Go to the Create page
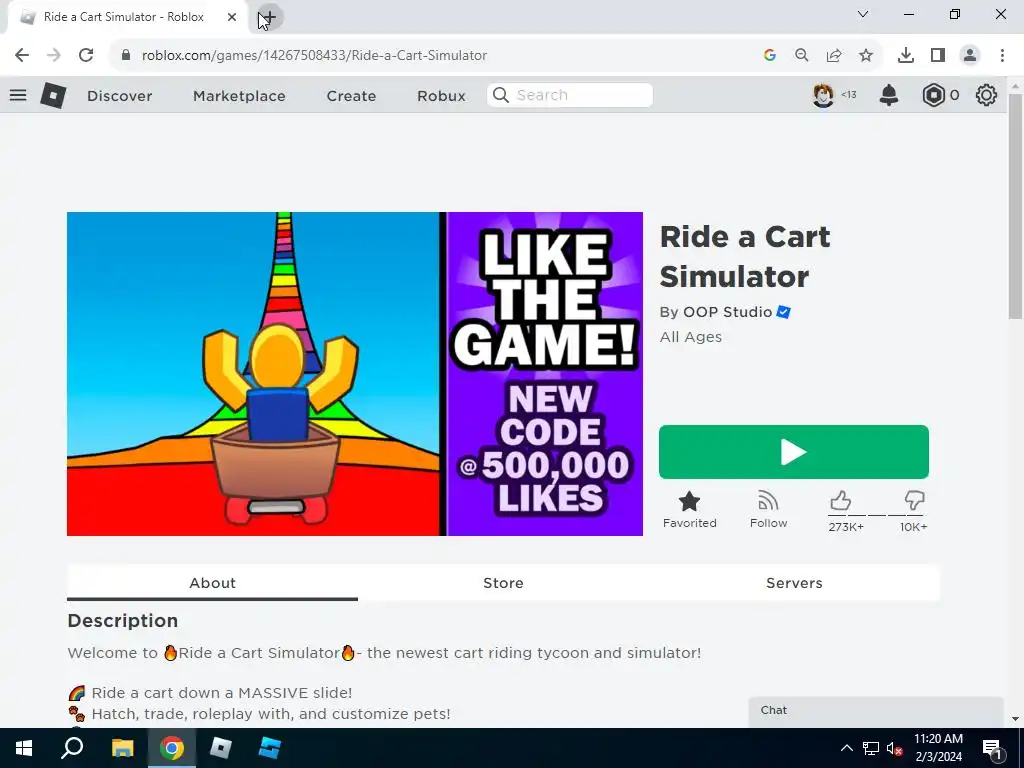This screenshot has width=1024, height=768. point(351,96)
